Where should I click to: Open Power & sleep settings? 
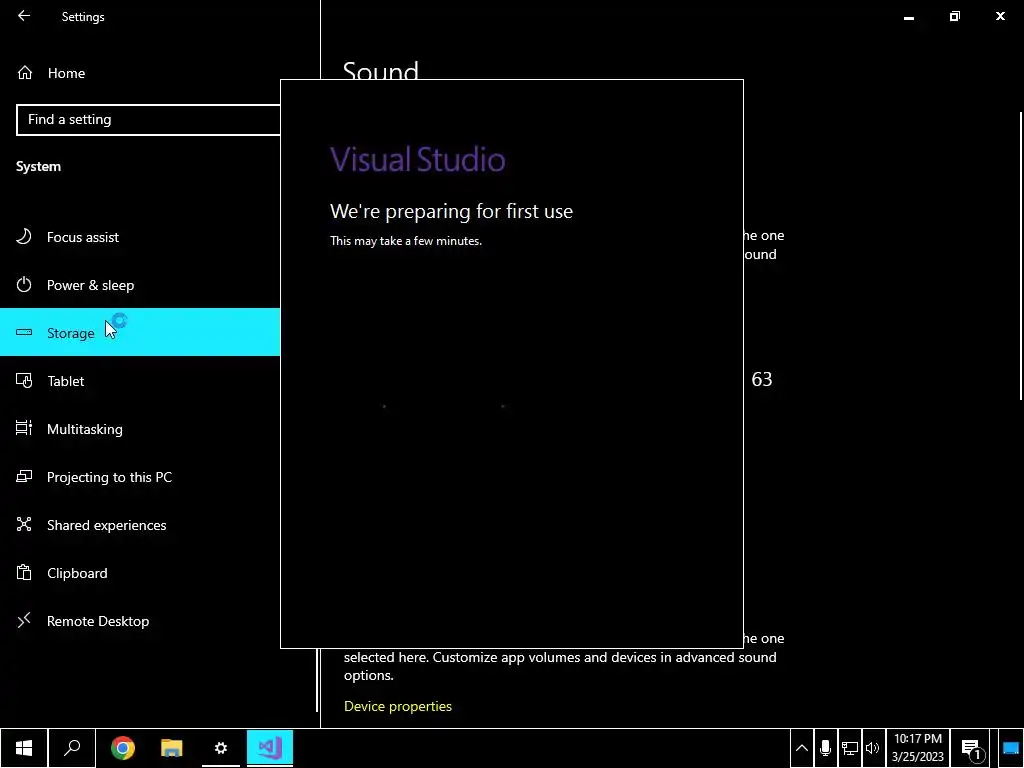click(x=140, y=285)
